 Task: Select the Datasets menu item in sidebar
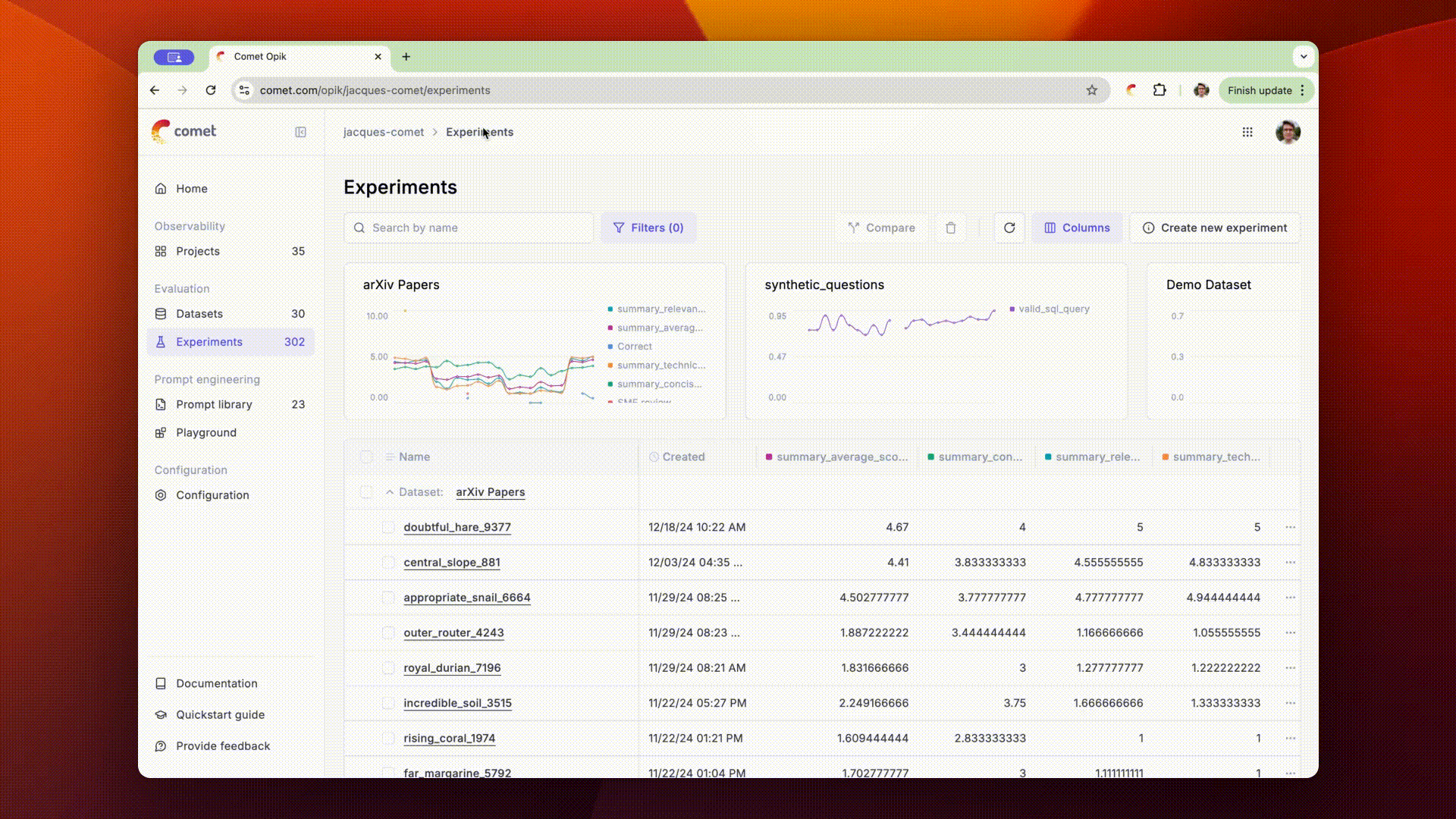[199, 313]
